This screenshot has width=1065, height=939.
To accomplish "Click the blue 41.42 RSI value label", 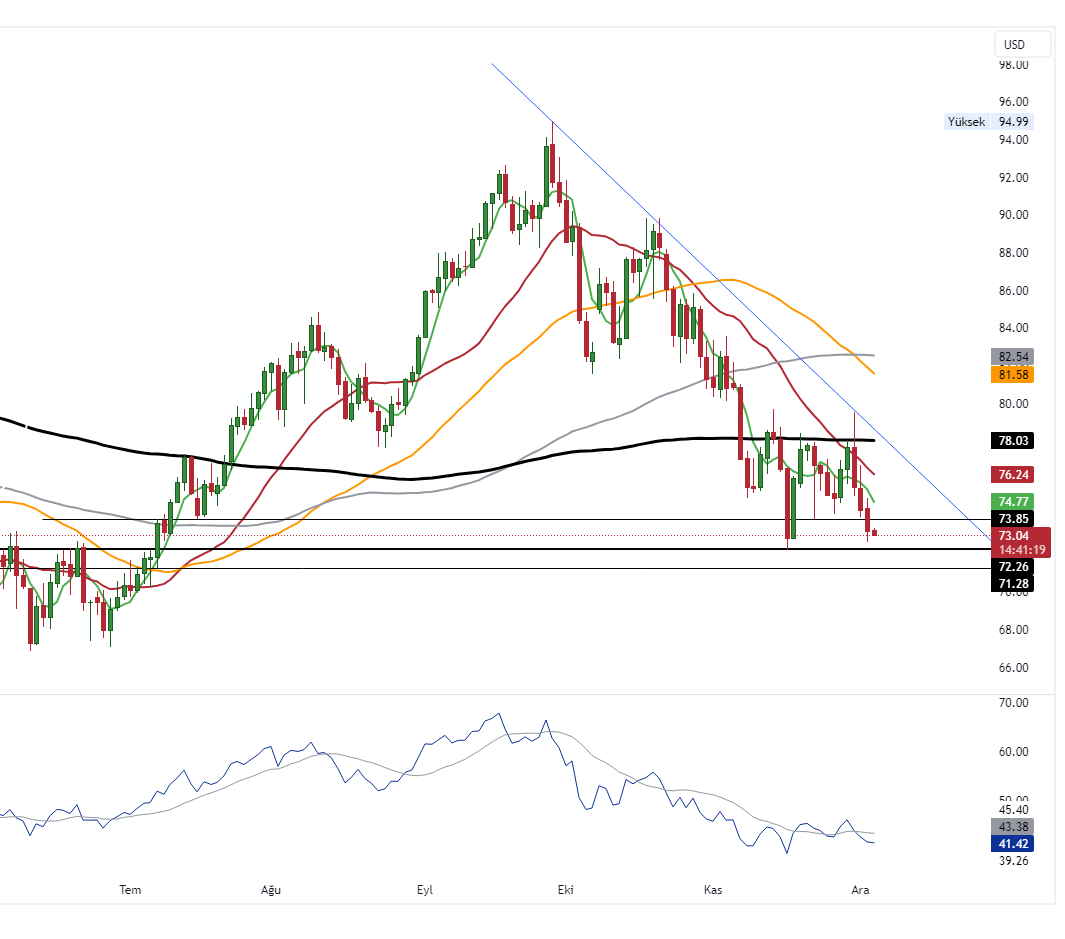I will point(1012,845).
